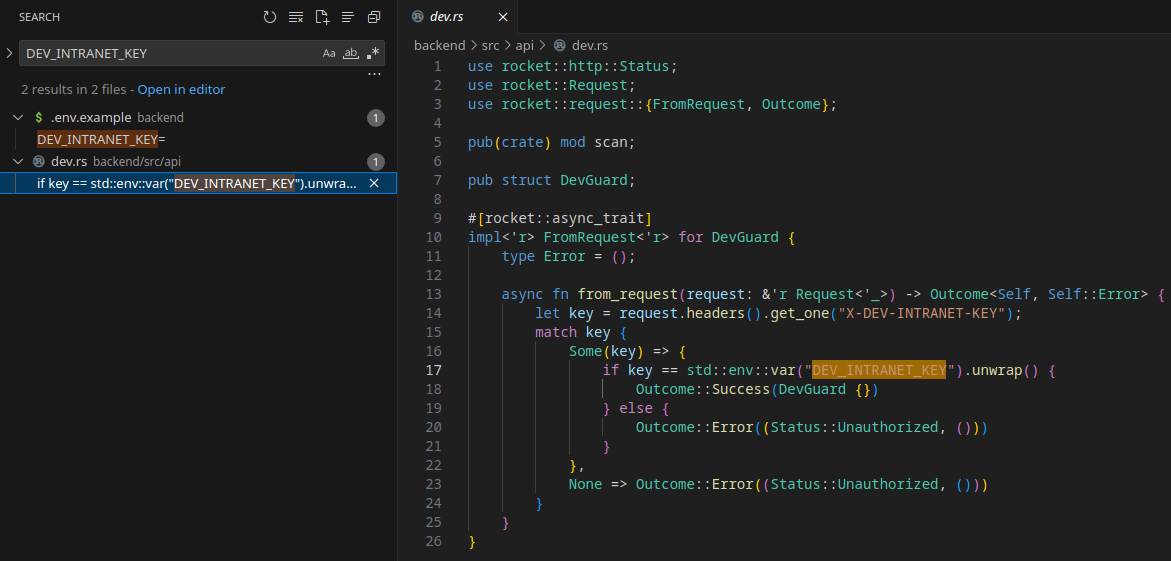Viewport: 1171px width, 561px height.
Task: Click match count badge for .env.example
Action: tap(376, 118)
